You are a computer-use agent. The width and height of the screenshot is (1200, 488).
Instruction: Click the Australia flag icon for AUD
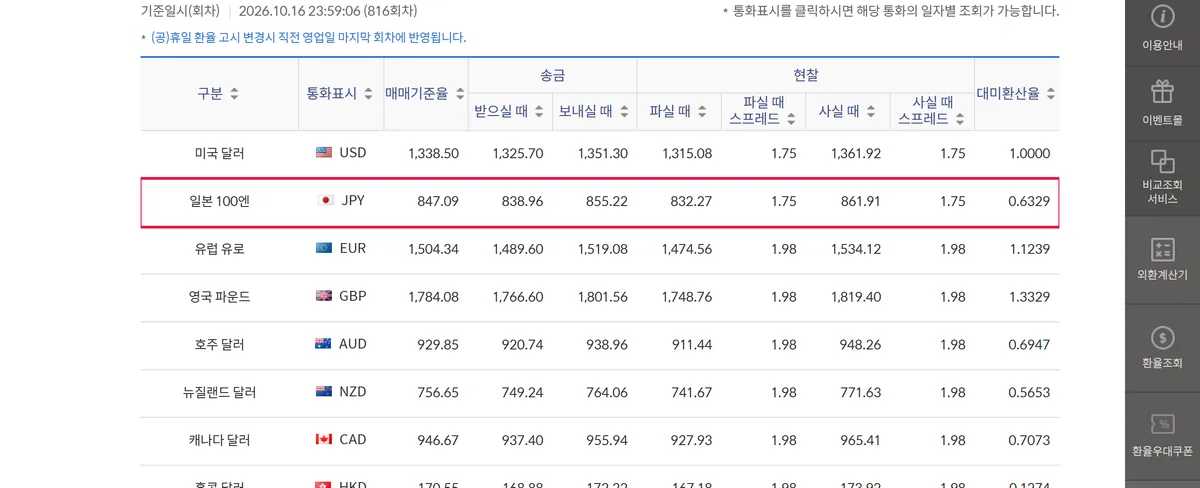(x=323, y=344)
